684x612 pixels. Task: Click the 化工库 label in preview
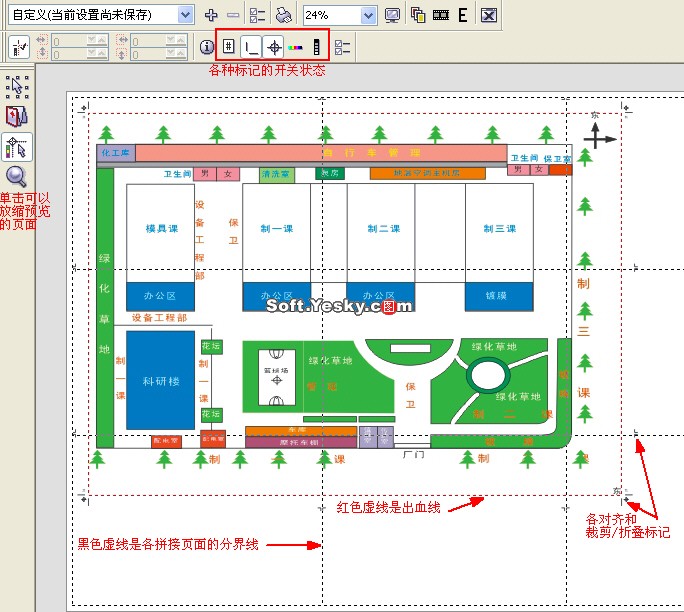coord(116,153)
